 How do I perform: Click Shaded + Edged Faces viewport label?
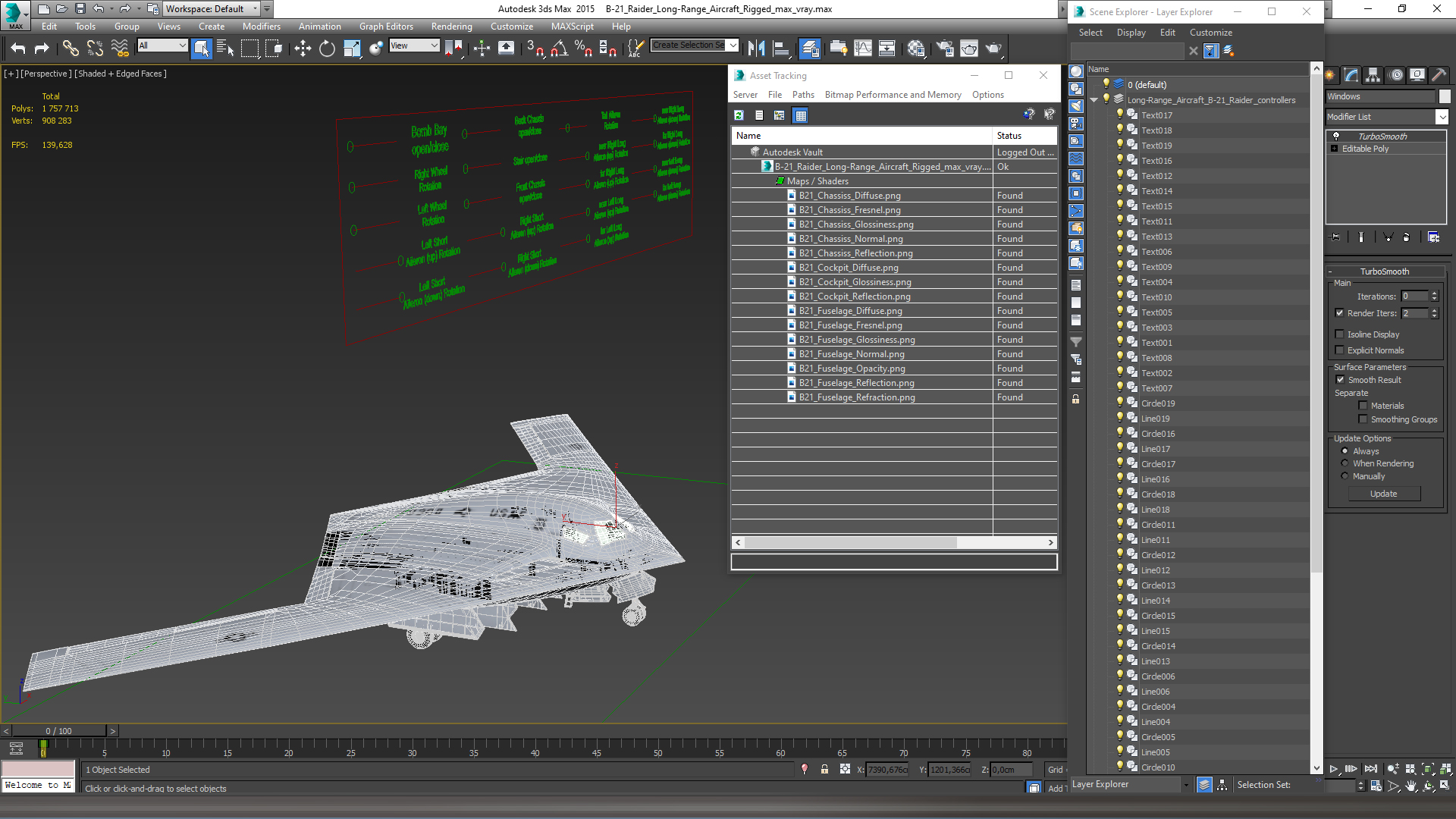121,74
